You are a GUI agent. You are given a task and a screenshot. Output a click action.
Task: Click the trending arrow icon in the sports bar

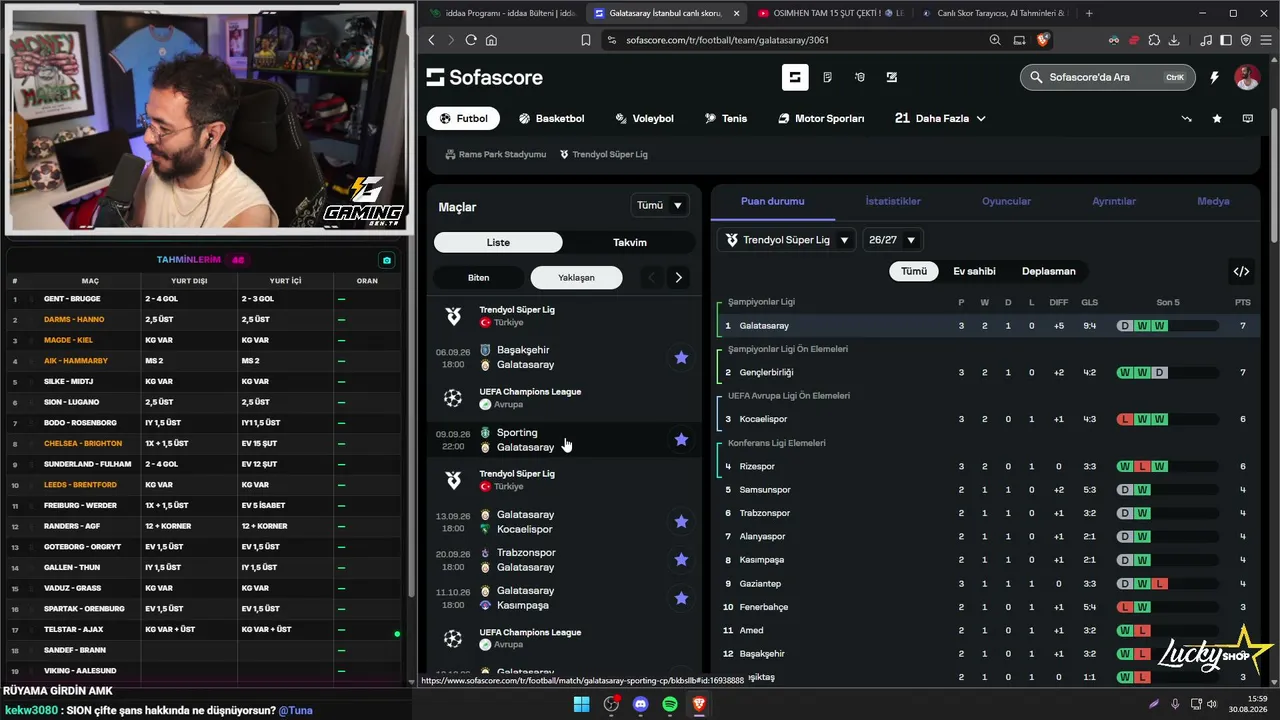click(1187, 118)
